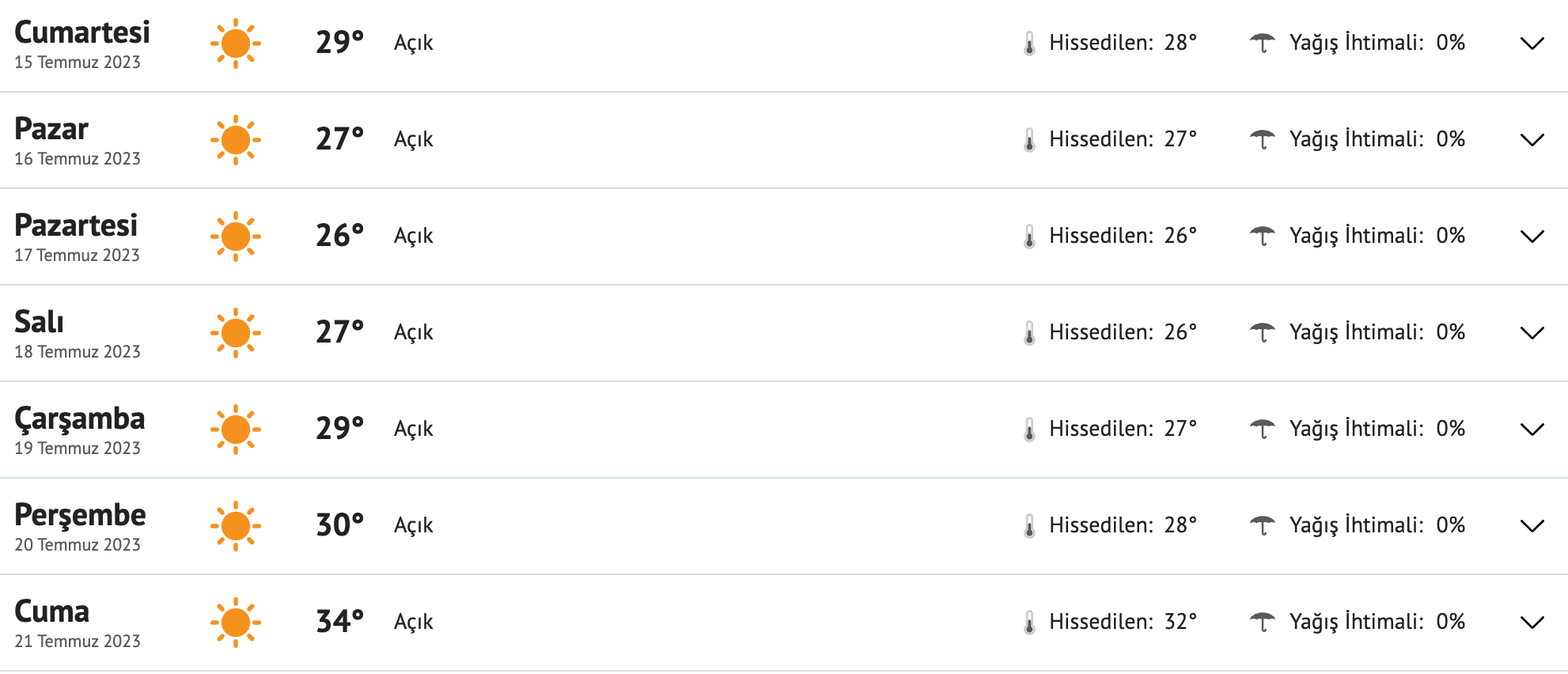Screen dimensions: 1568x674
Task: Click the Çarşamba day heading
Action: (x=80, y=418)
